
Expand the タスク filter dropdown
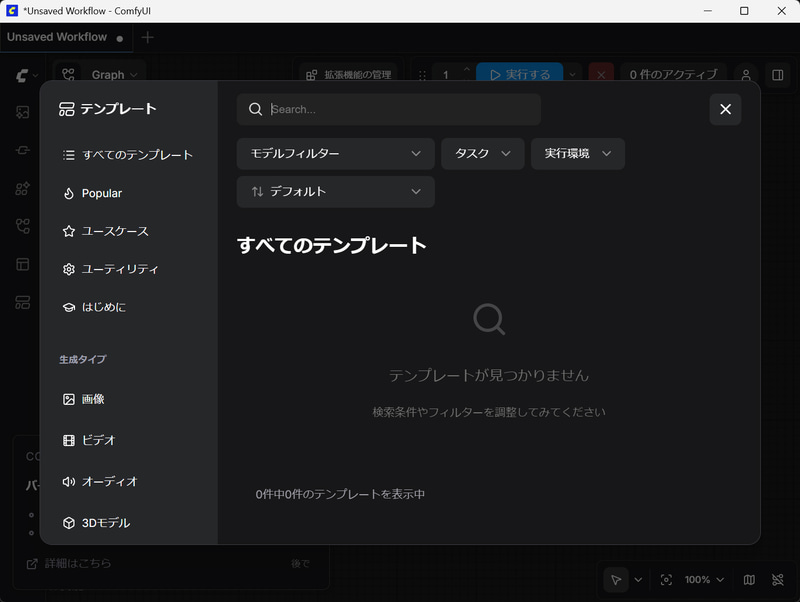pos(483,153)
